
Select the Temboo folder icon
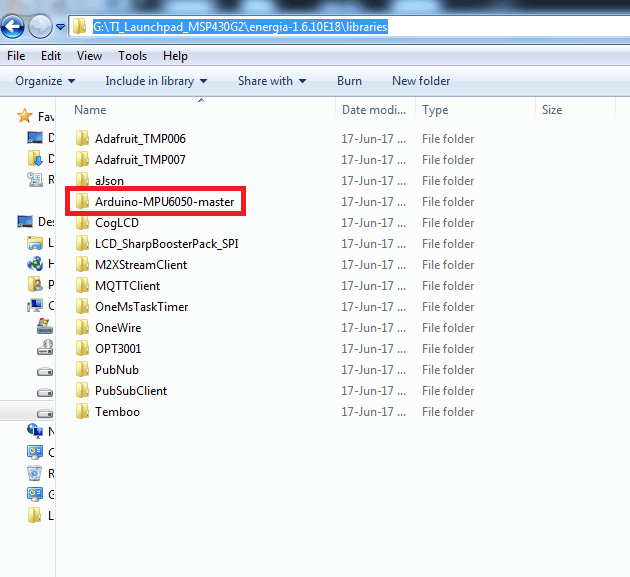pos(82,411)
